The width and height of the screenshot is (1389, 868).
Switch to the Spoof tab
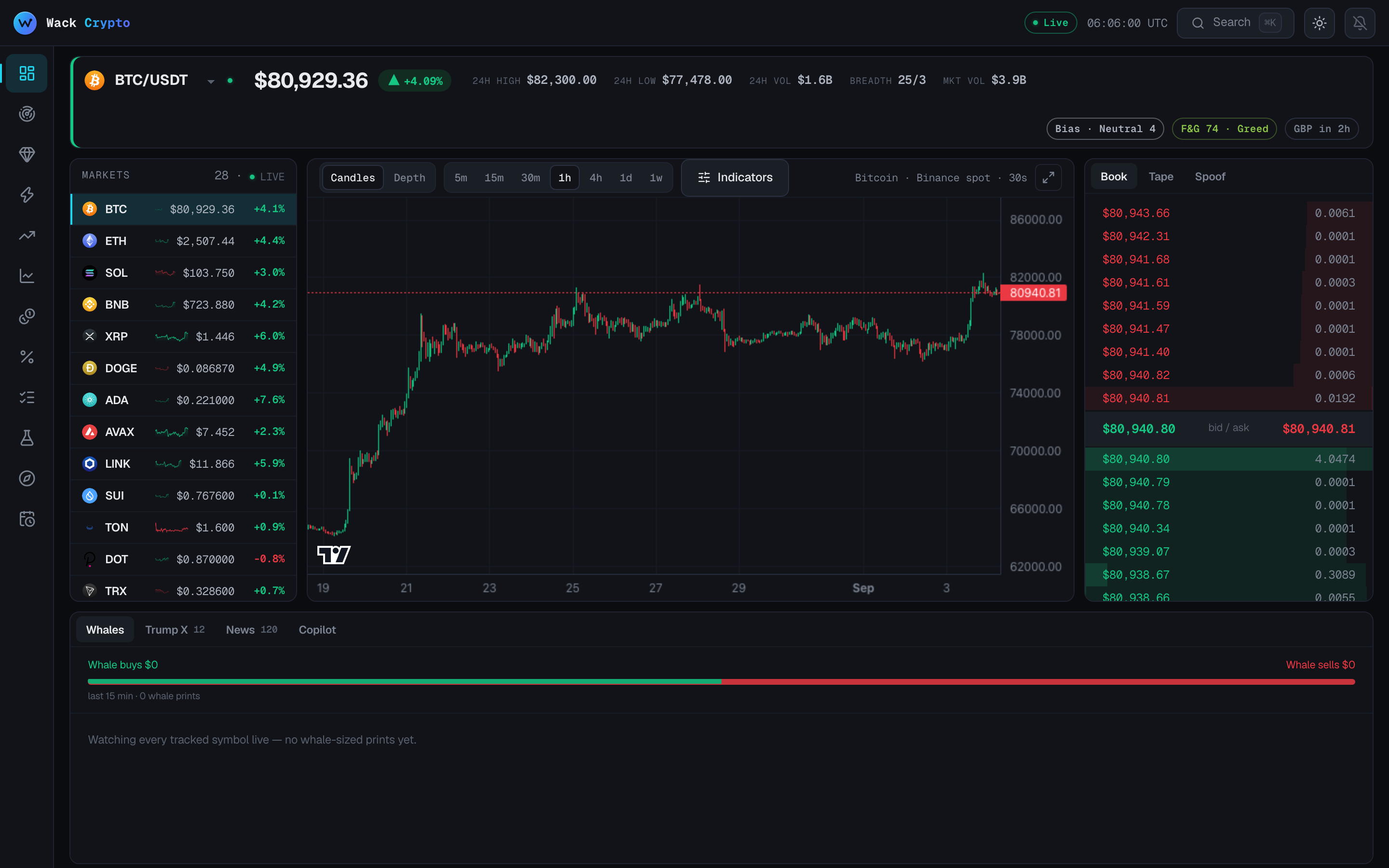click(1210, 177)
